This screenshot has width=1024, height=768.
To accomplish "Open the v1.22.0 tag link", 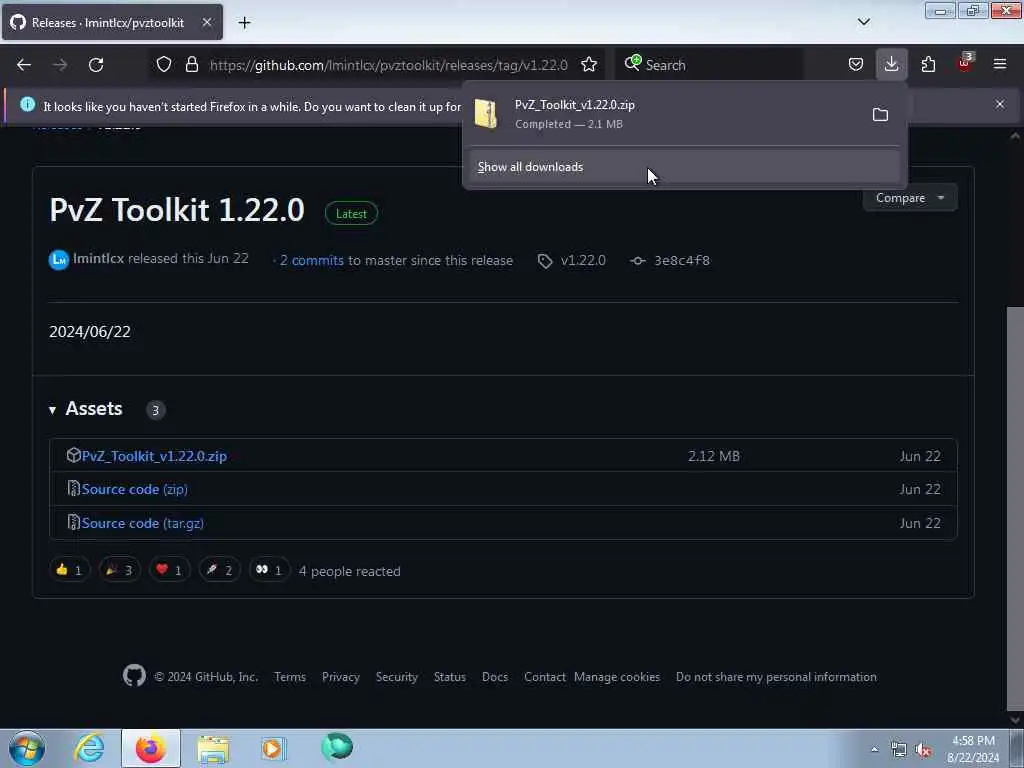I will 583,261.
